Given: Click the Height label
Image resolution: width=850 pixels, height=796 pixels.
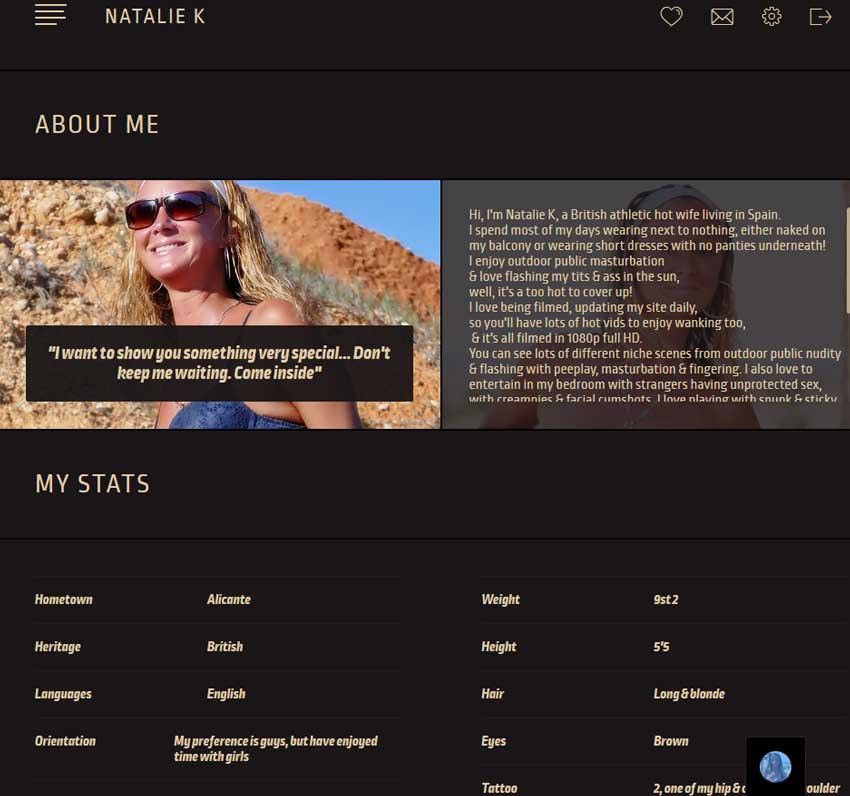Looking at the screenshot, I should (x=499, y=646).
